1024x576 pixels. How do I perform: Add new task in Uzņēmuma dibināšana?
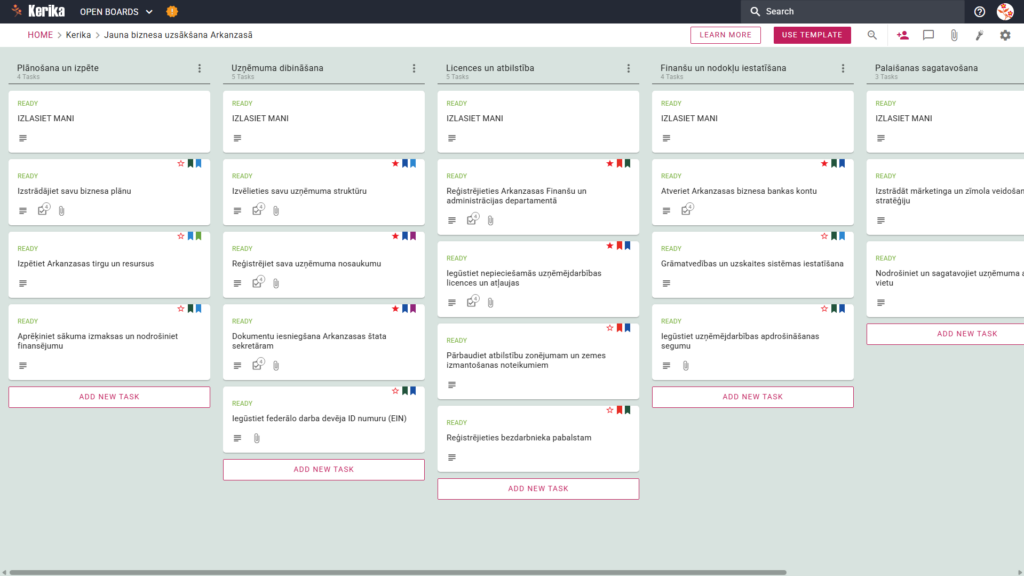(x=324, y=470)
